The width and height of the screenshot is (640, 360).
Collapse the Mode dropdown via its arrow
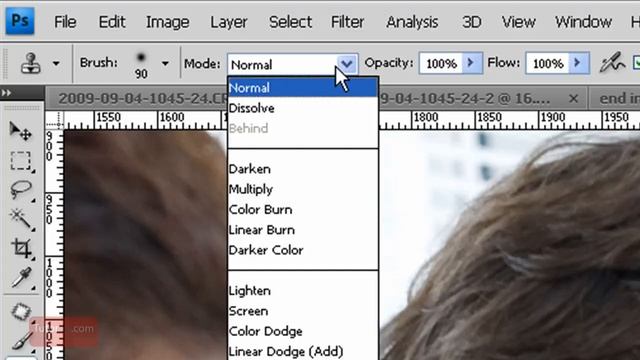tap(347, 64)
